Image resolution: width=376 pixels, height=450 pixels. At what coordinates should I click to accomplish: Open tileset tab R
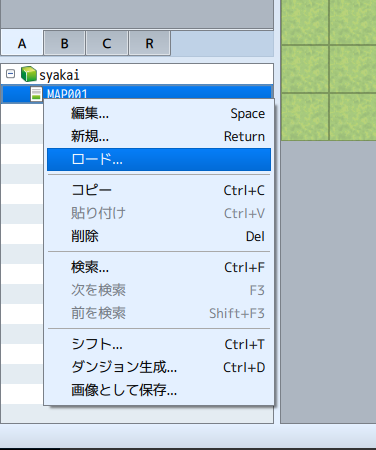click(150, 43)
